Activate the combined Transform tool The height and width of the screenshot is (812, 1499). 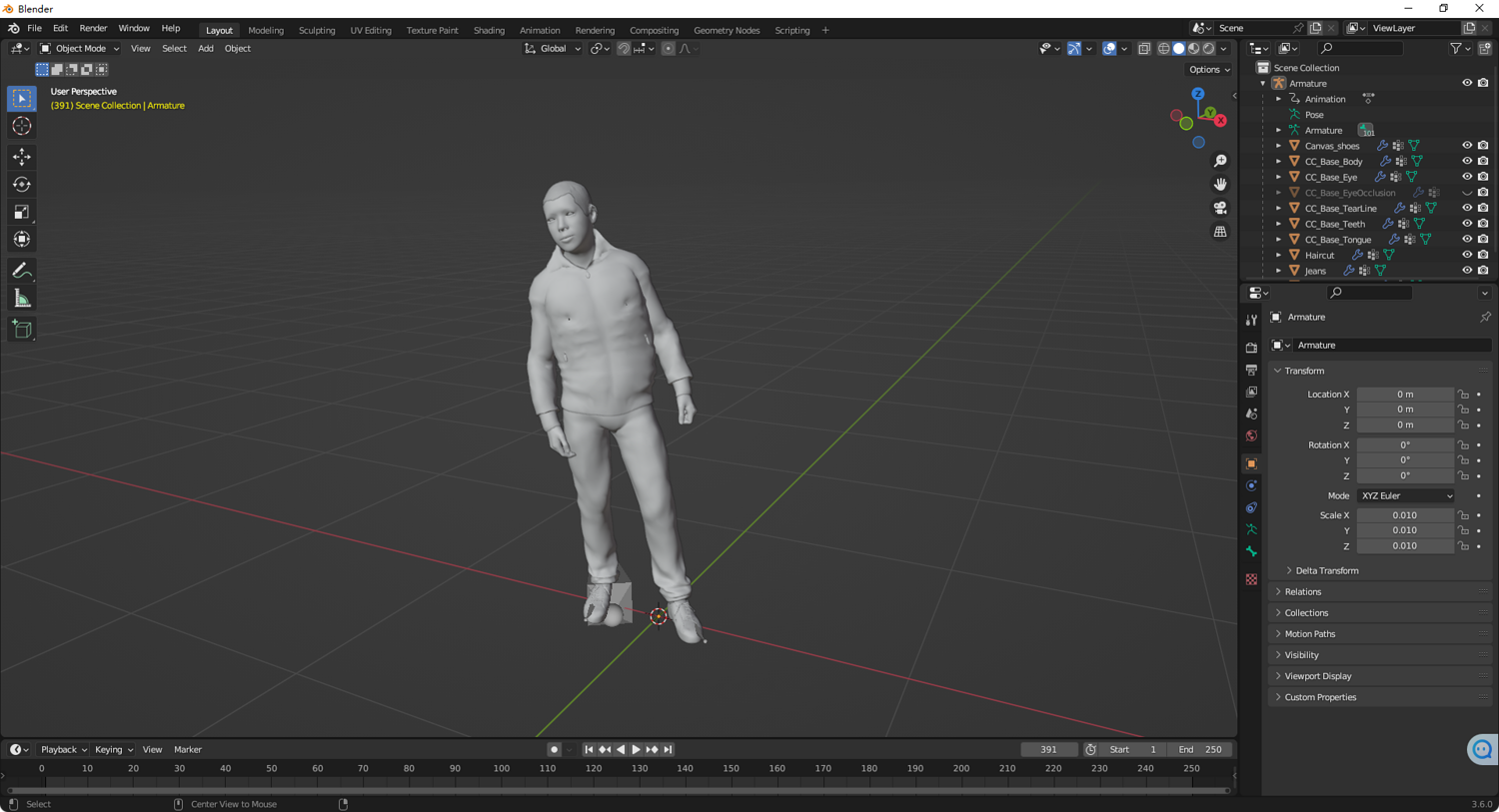coord(22,239)
